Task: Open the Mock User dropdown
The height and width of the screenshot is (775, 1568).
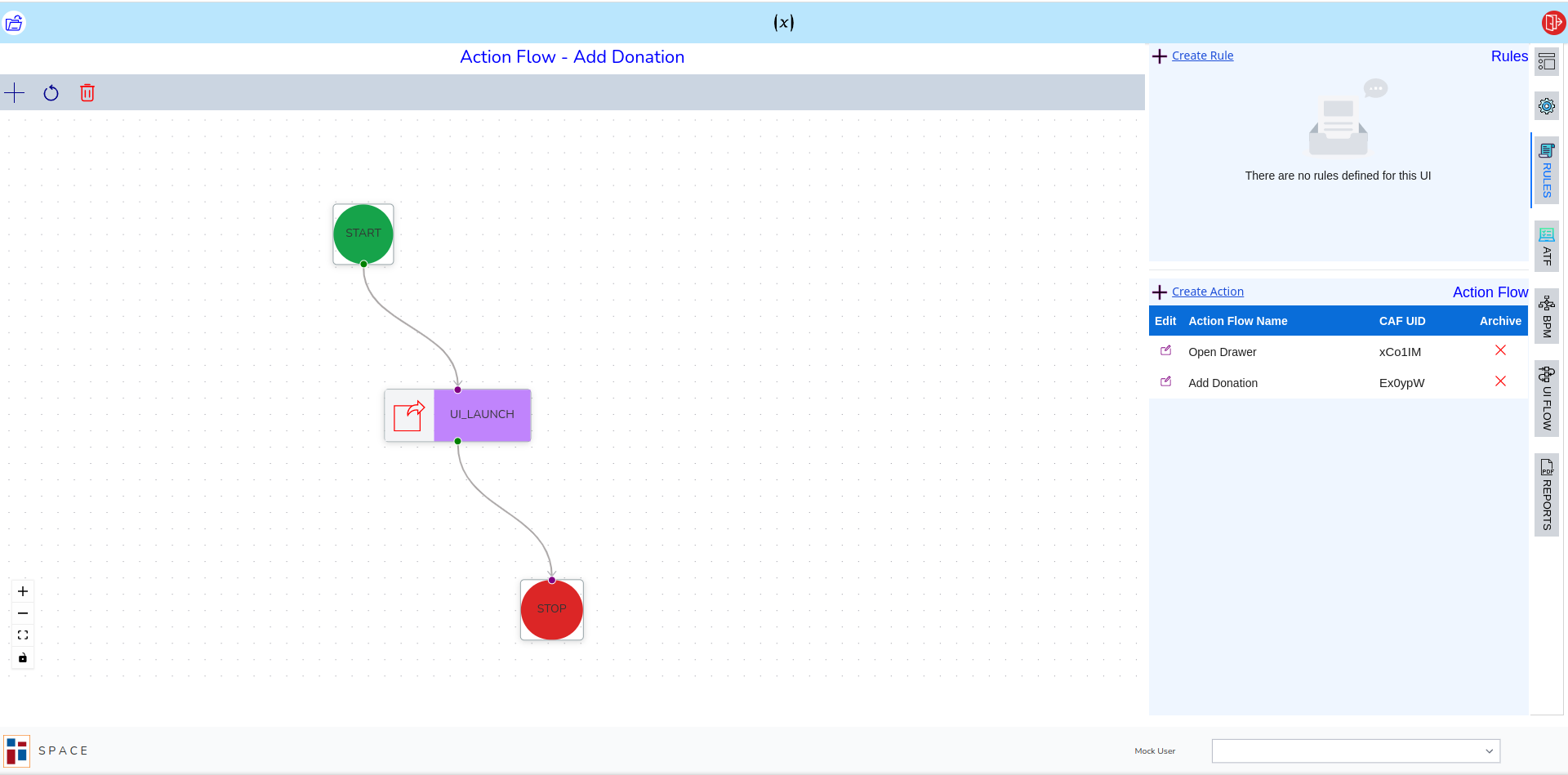Action: tap(1356, 751)
